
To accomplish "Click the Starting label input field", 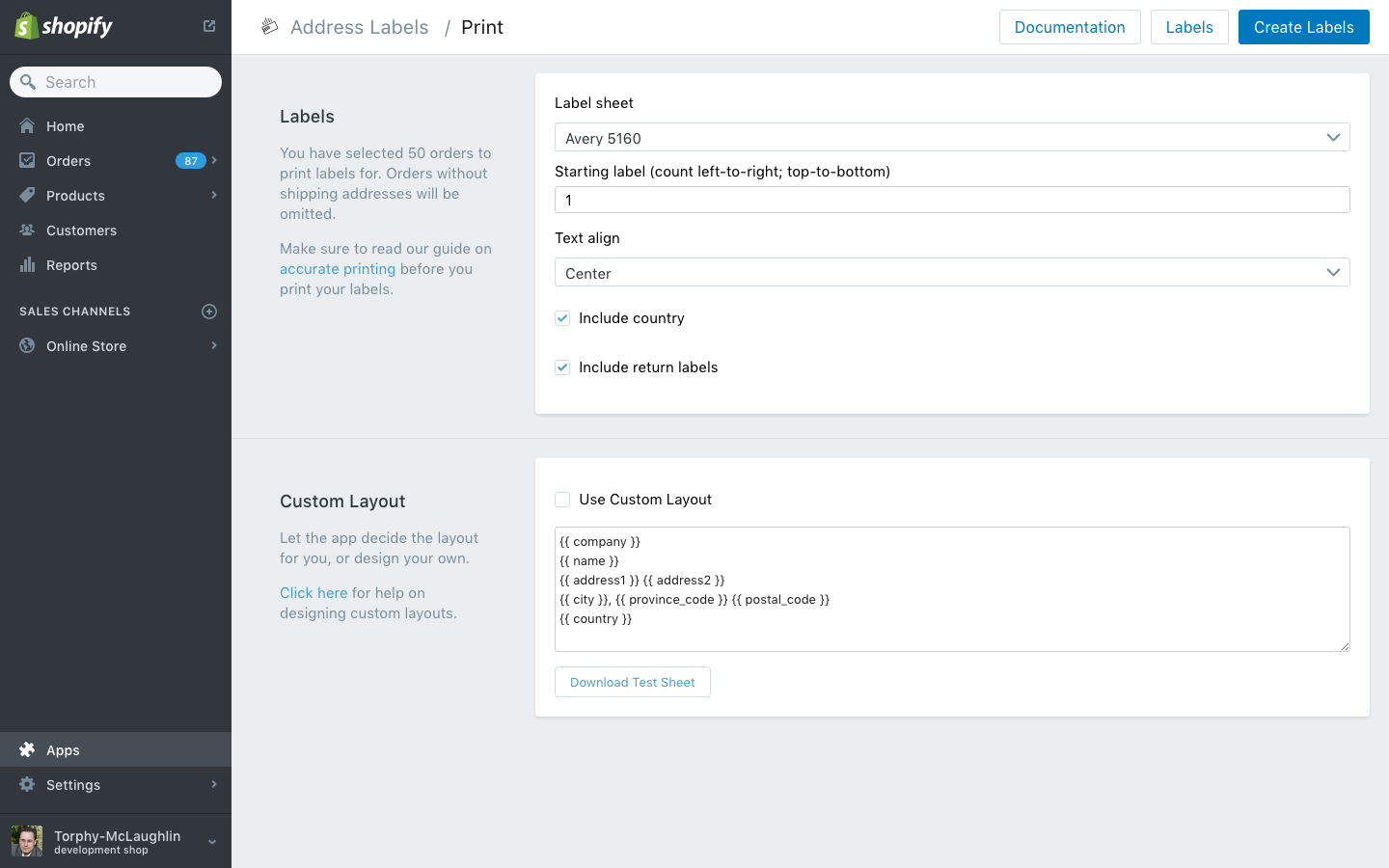I will [x=952, y=200].
